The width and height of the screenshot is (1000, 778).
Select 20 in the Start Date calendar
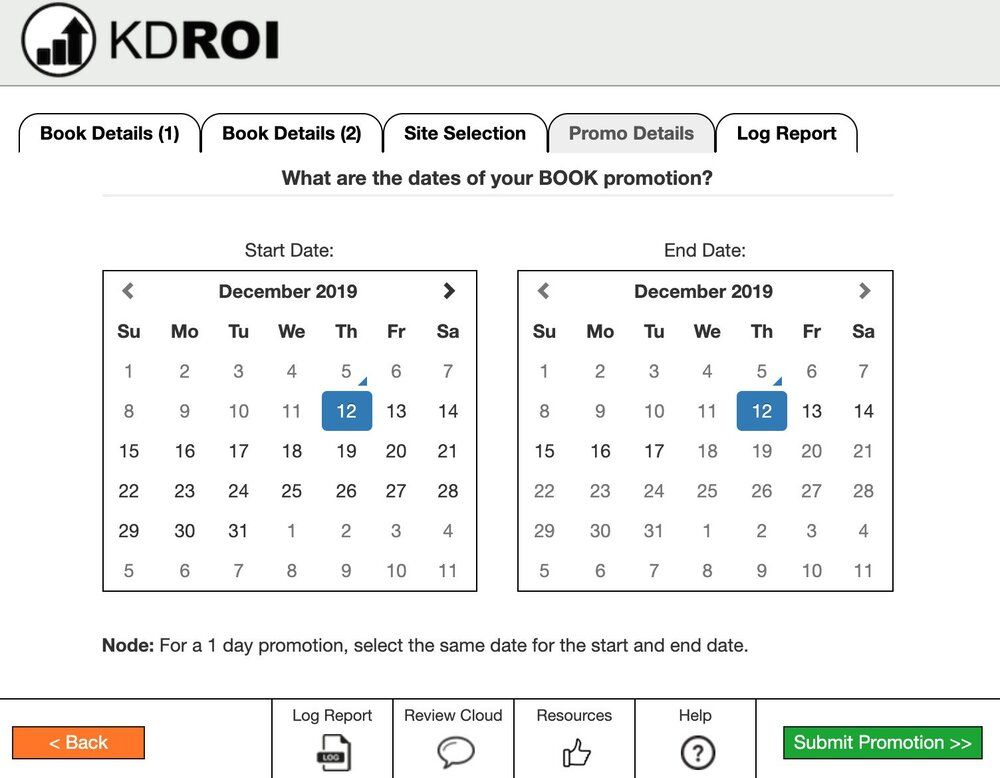[x=396, y=451]
